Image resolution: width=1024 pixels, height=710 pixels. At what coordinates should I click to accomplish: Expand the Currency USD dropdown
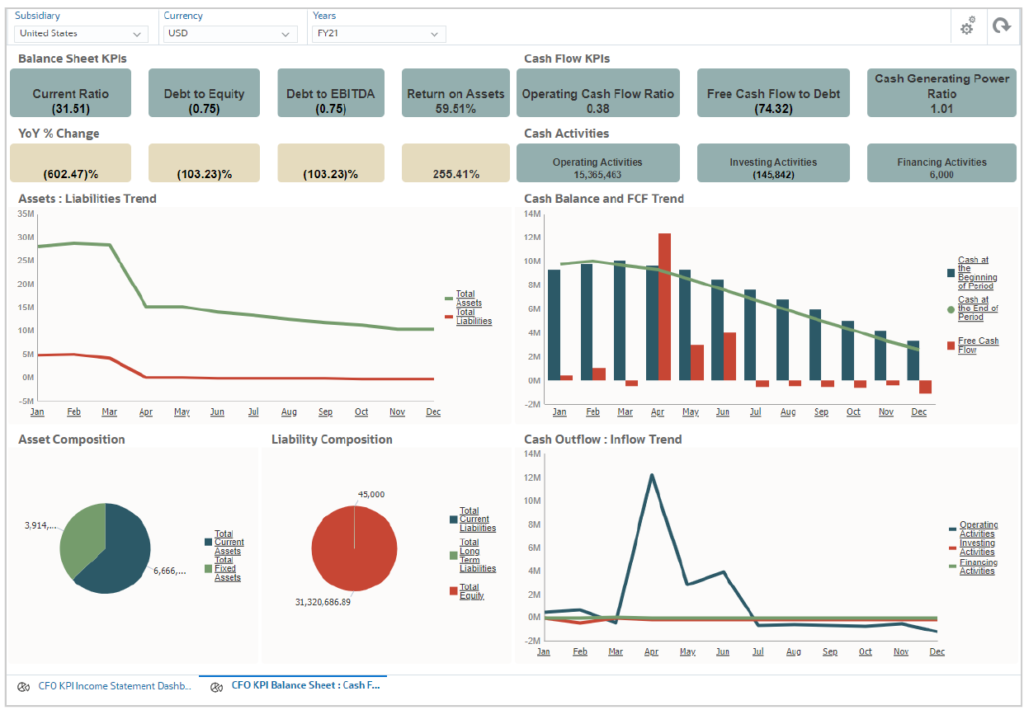[x=230, y=34]
